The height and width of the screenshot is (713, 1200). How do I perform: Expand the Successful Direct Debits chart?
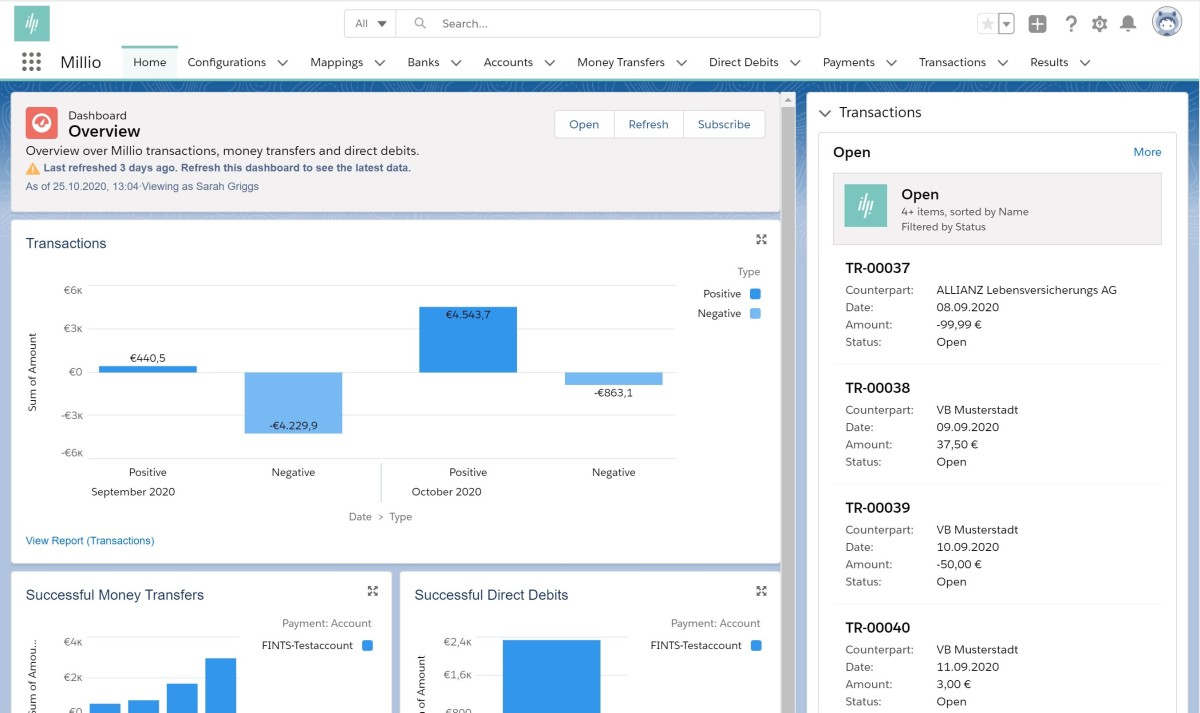(762, 591)
